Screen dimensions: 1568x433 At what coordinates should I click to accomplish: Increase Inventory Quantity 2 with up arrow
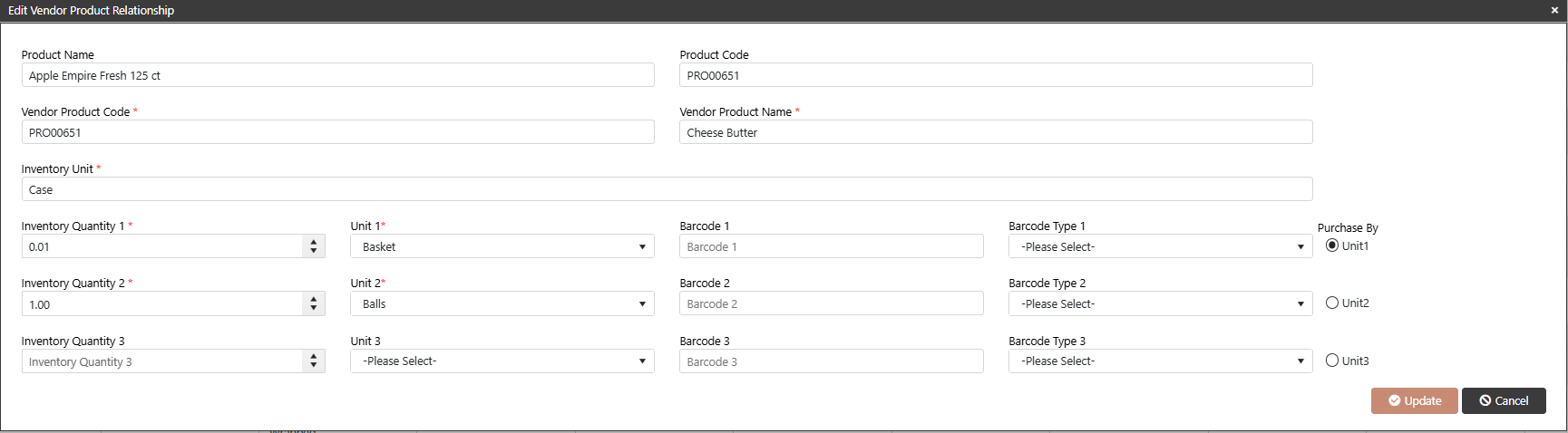point(314,299)
